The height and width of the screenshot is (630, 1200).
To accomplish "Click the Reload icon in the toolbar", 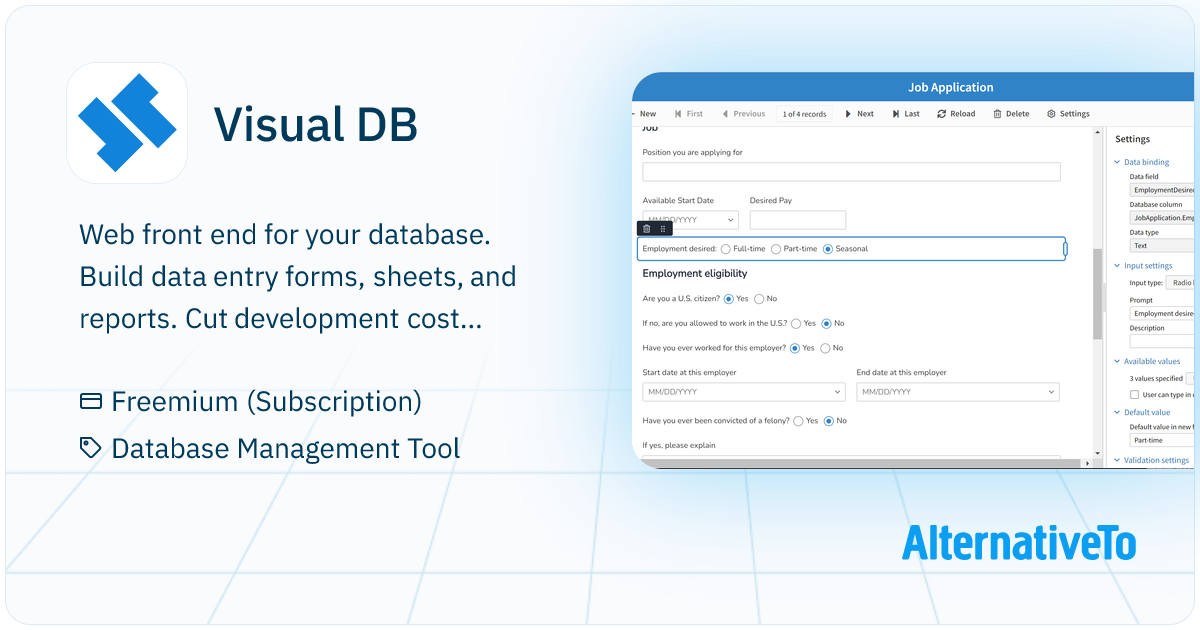I will tap(941, 113).
